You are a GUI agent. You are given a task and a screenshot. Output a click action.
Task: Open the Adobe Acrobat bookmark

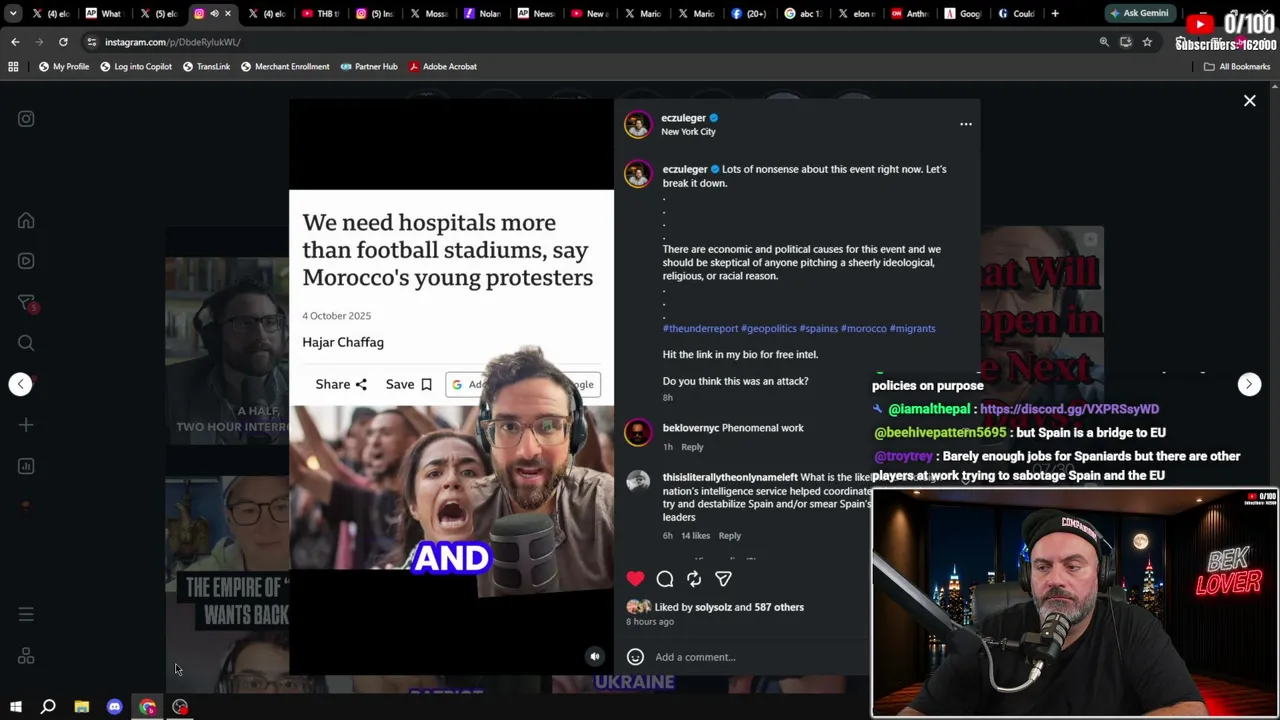tap(443, 67)
